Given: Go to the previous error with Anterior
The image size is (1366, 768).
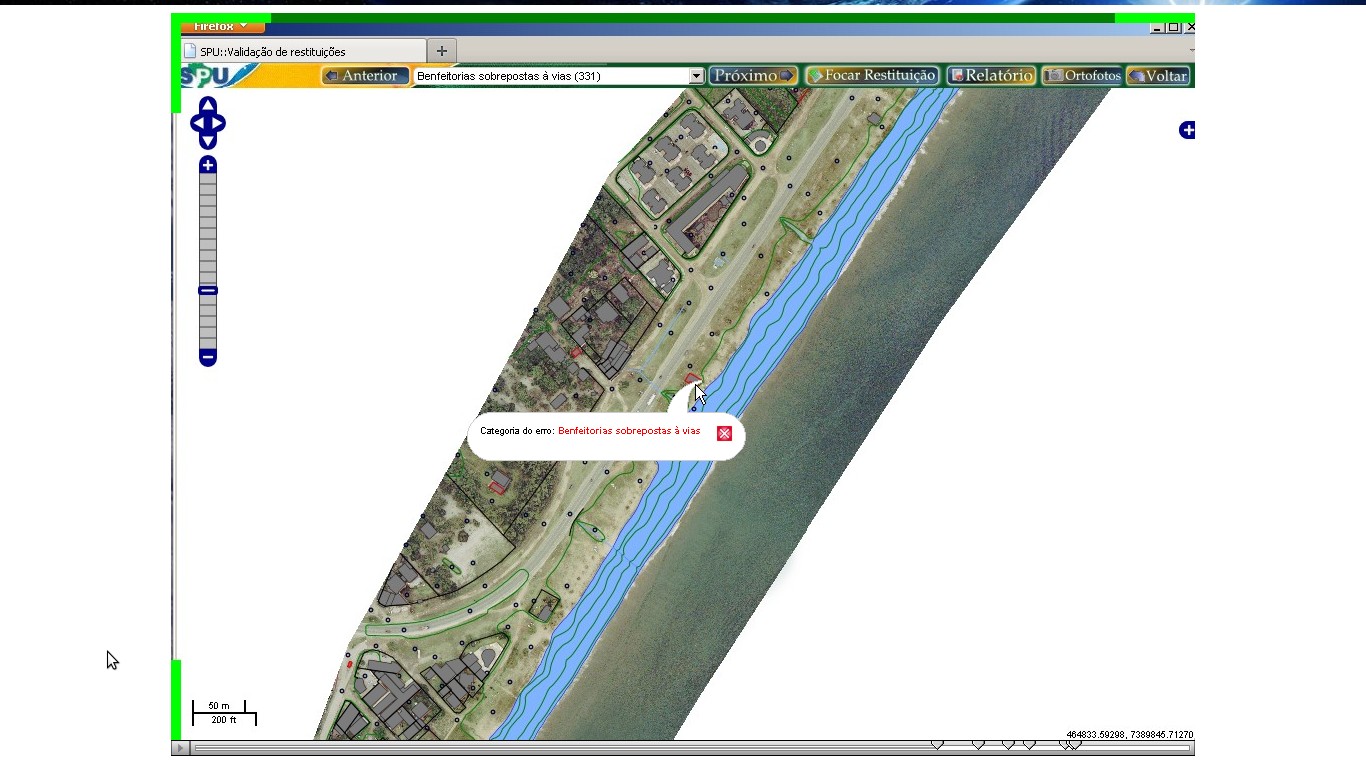Looking at the screenshot, I should pyautogui.click(x=365, y=76).
